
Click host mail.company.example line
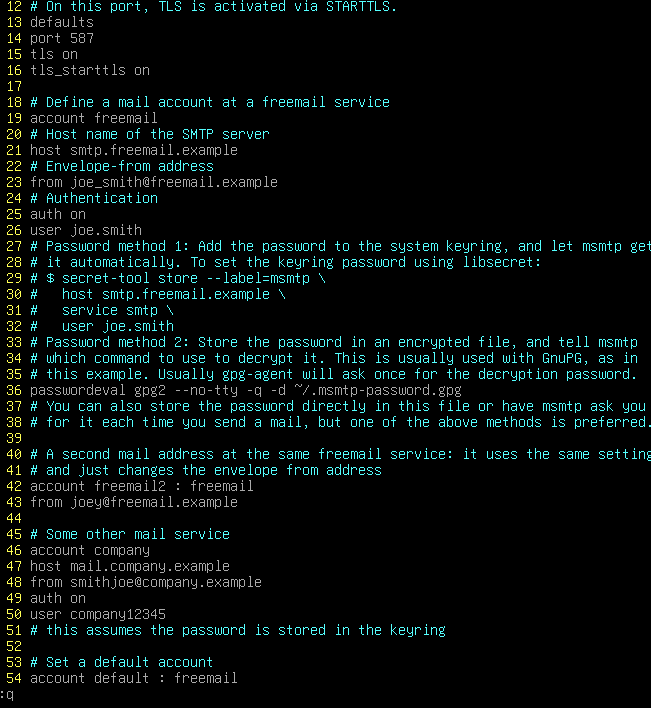[130, 566]
